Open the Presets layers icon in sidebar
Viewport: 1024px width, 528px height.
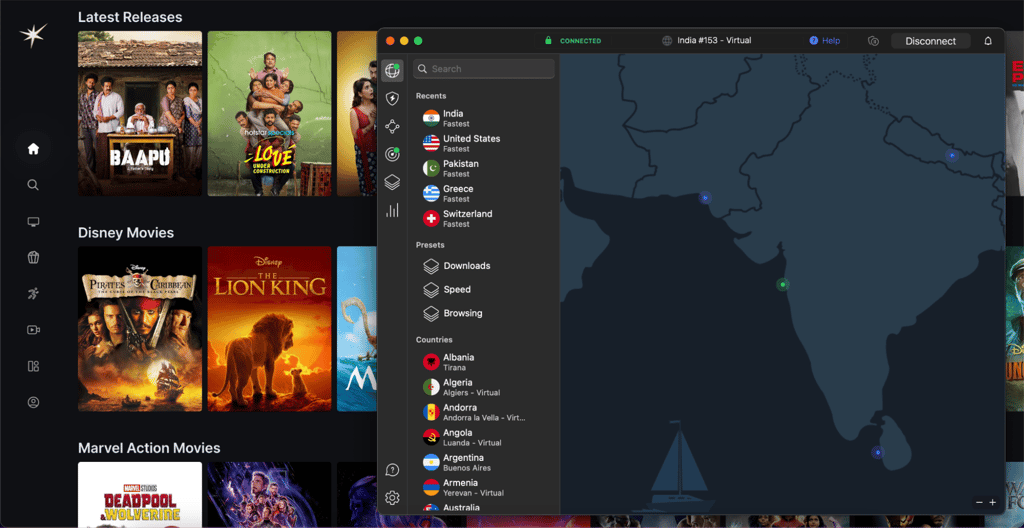point(392,182)
